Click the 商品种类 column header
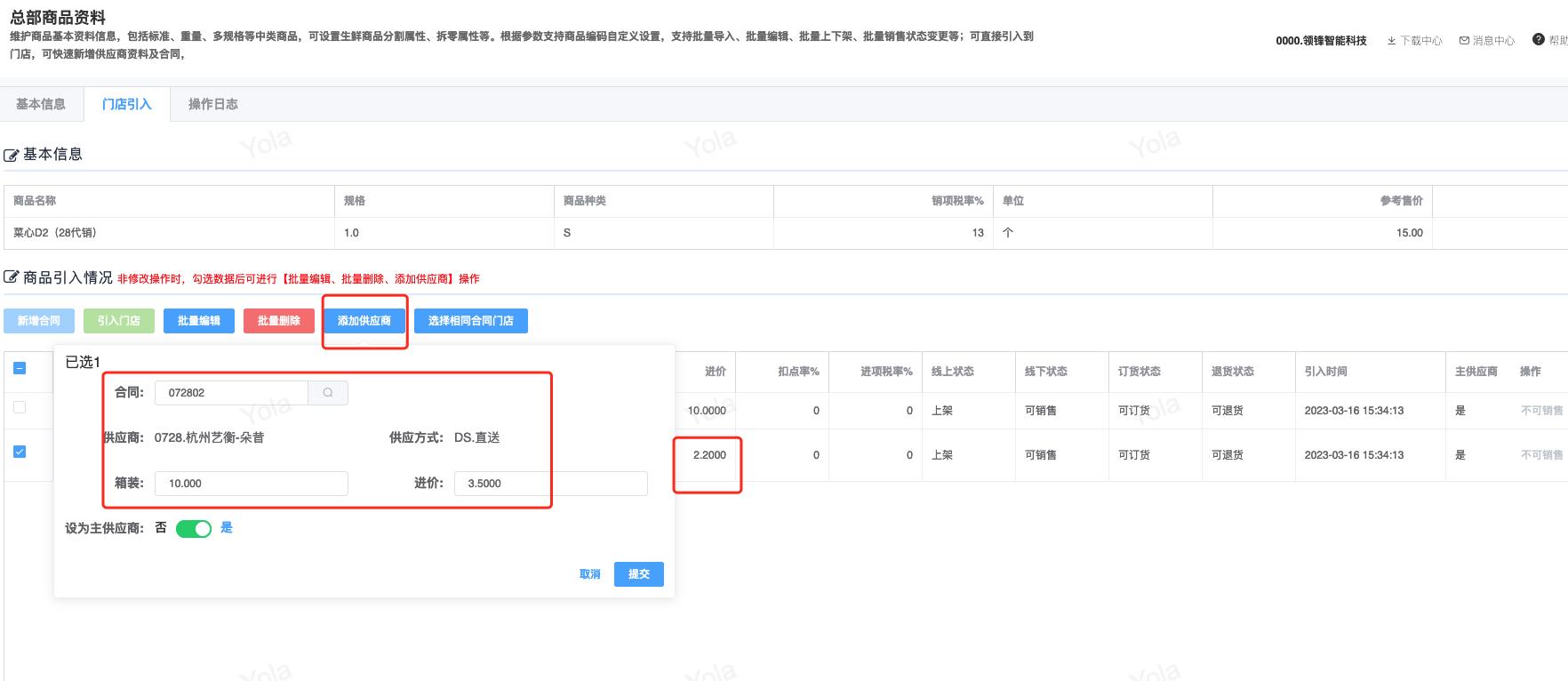Image resolution: width=1568 pixels, height=681 pixels. pyautogui.click(x=585, y=201)
